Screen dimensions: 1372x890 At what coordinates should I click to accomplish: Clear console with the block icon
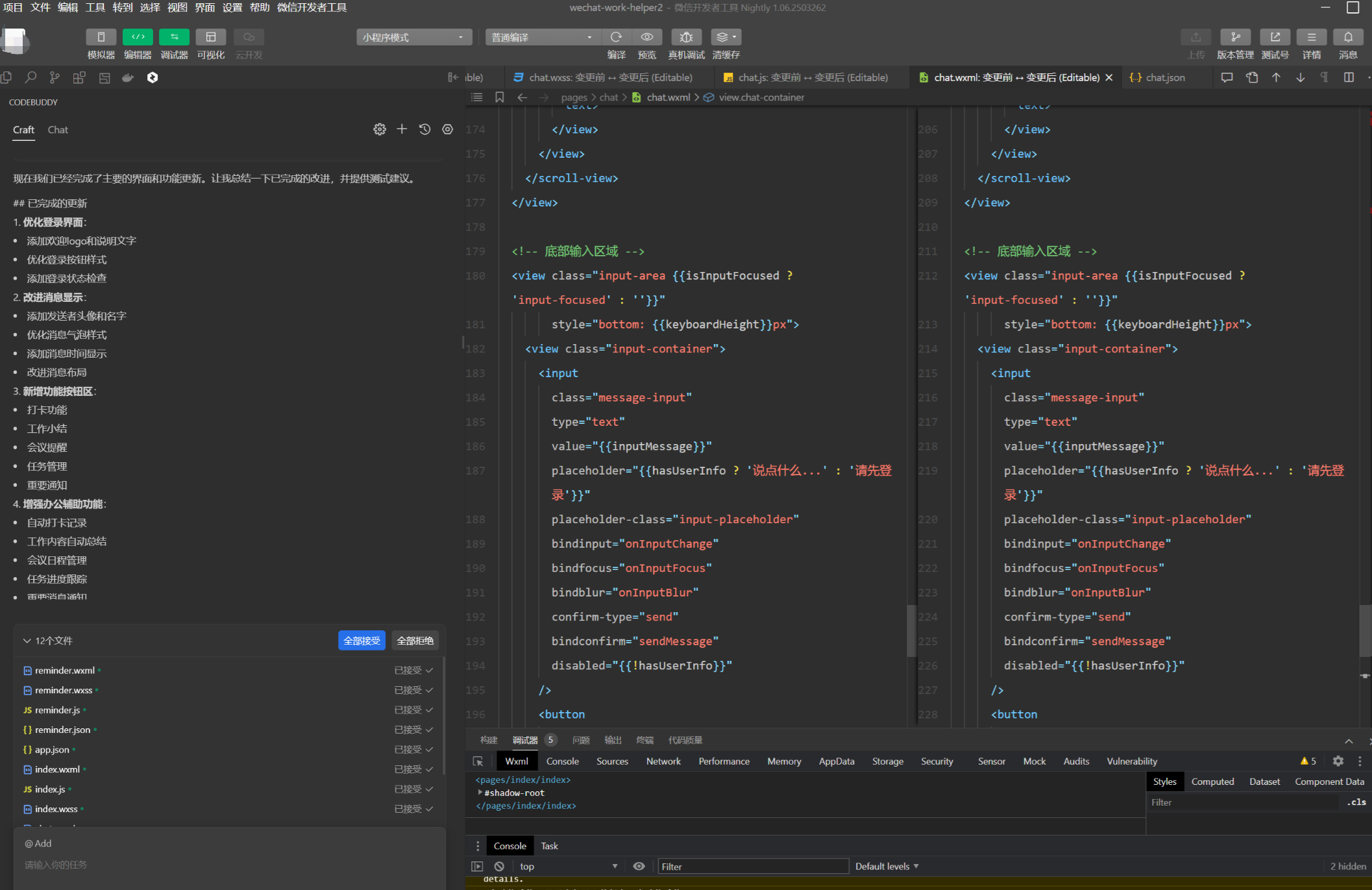tap(499, 866)
